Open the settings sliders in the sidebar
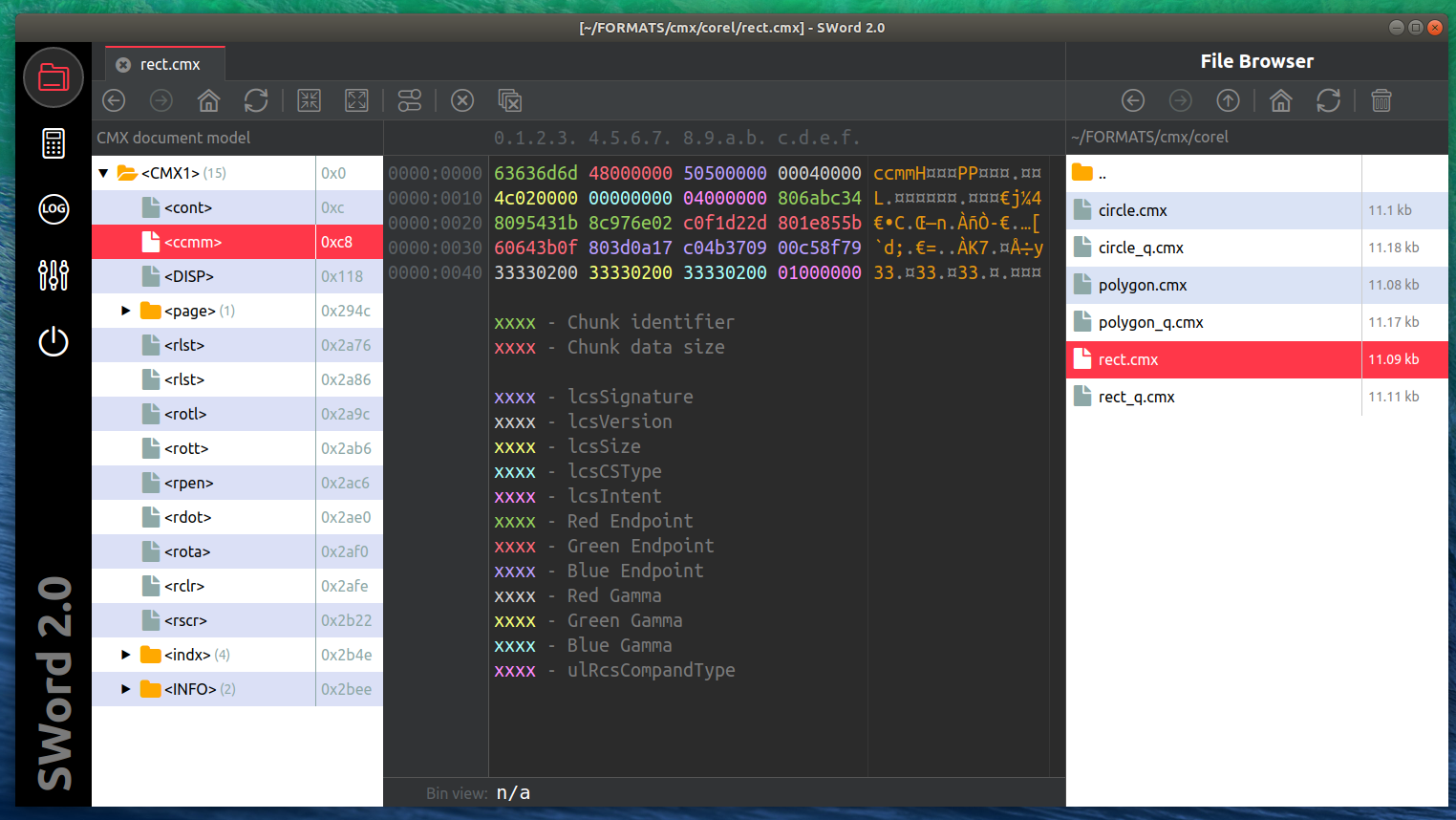 tap(54, 275)
